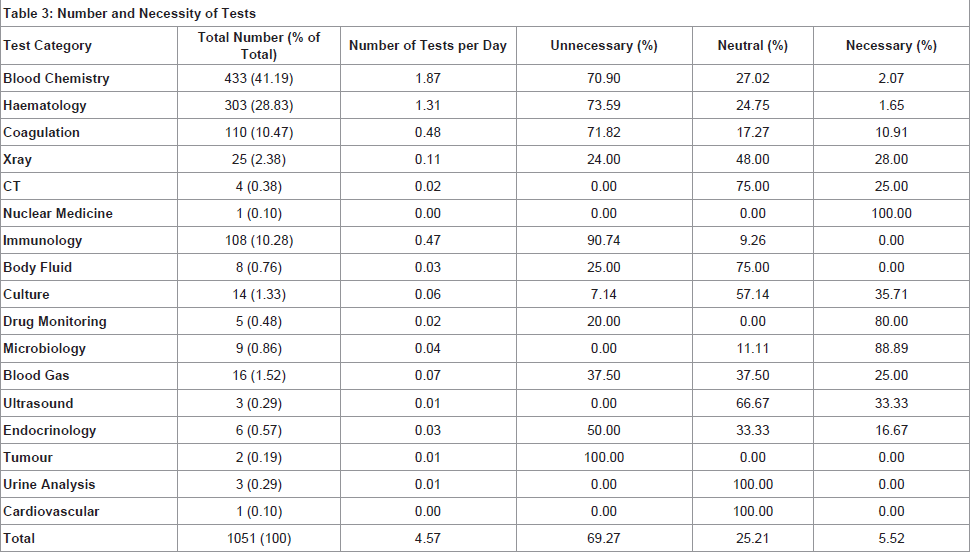This screenshot has height=552, width=970.
Task: Click the Drug Monitoring row label
Action: 54,322
